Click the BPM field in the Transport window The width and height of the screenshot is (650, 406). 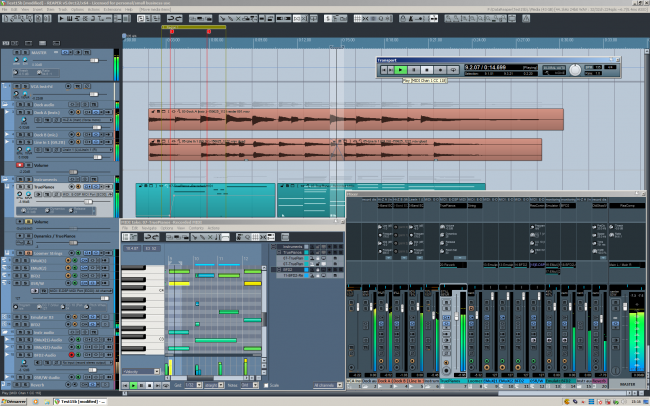(593, 67)
